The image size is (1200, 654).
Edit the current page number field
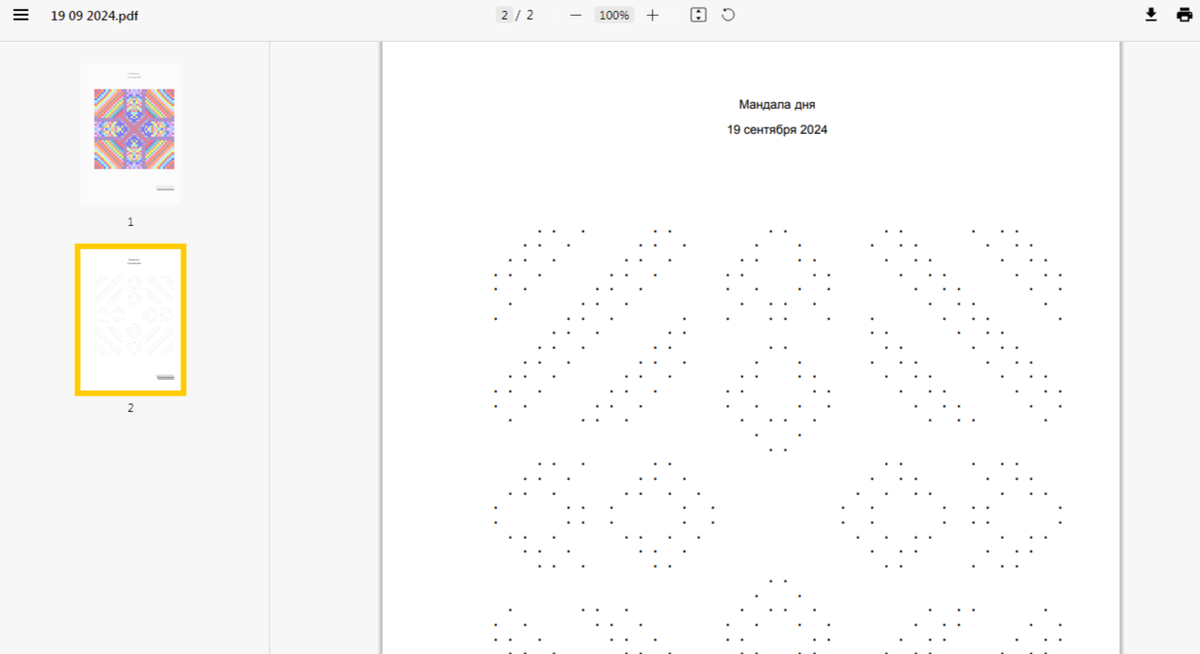tap(505, 15)
